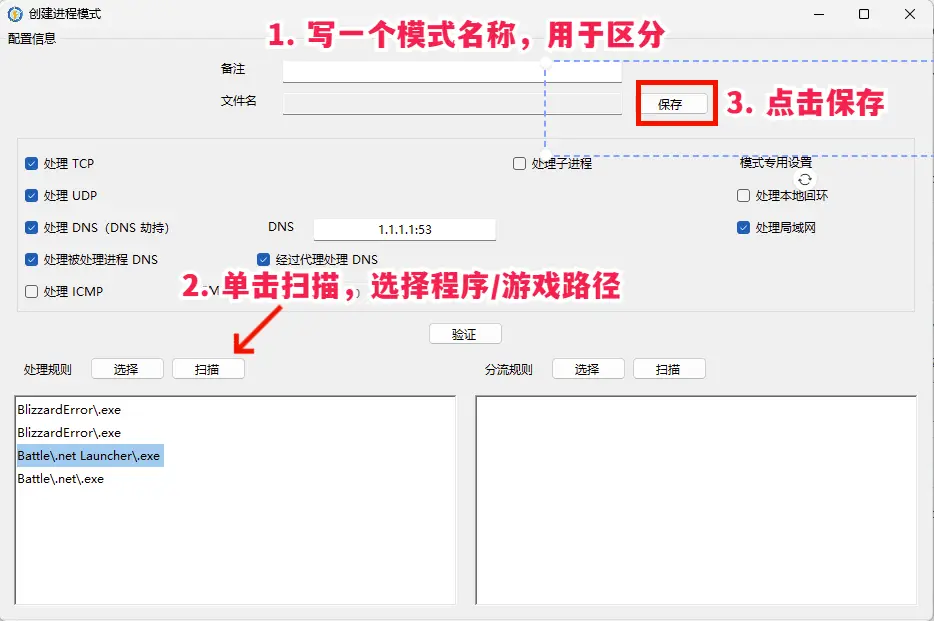Click 选择 next to 分流规则
This screenshot has height=621, width=934.
(x=588, y=369)
